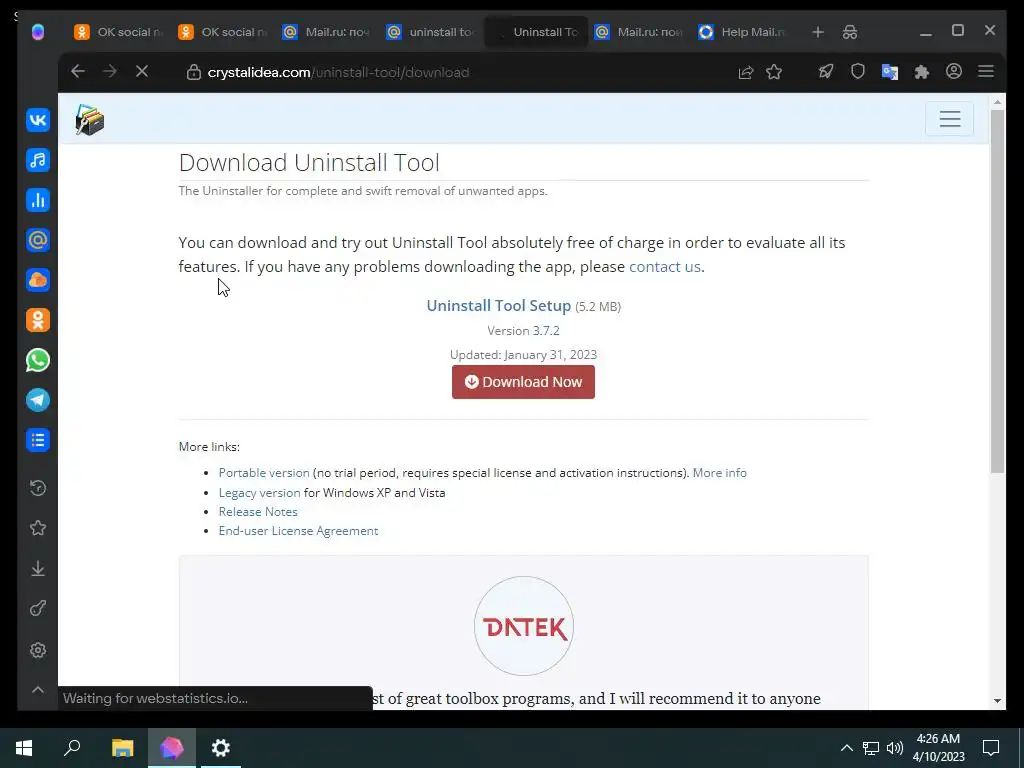Open Windows taskbar search

[x=72, y=748]
